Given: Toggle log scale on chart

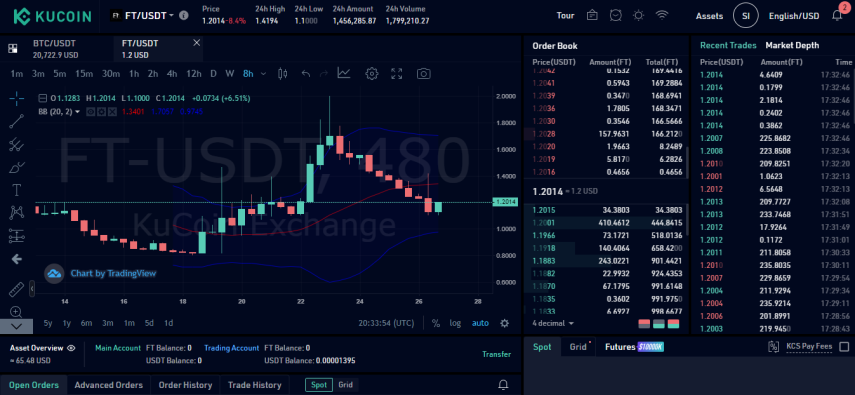Looking at the screenshot, I should coord(455,323).
